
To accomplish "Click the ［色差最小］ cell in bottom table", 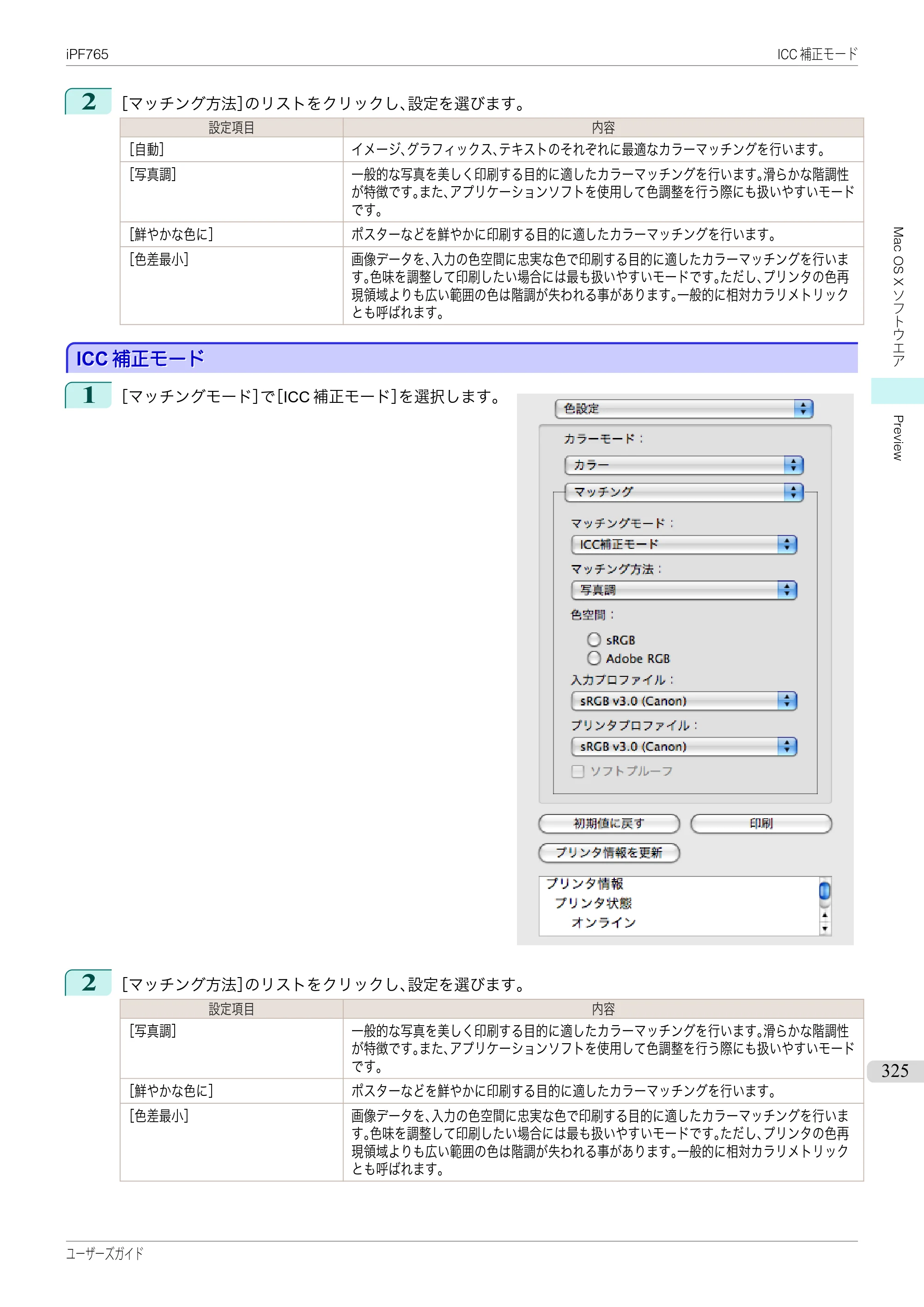I will click(231, 1142).
